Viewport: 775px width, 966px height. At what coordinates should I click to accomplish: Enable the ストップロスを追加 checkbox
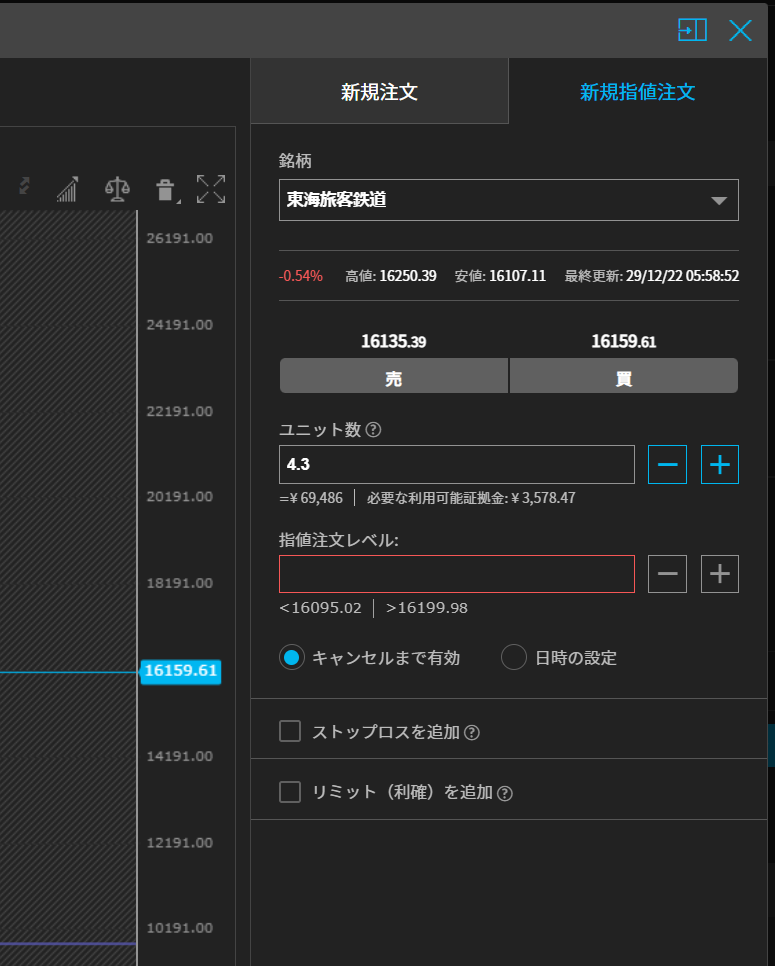coord(290,732)
